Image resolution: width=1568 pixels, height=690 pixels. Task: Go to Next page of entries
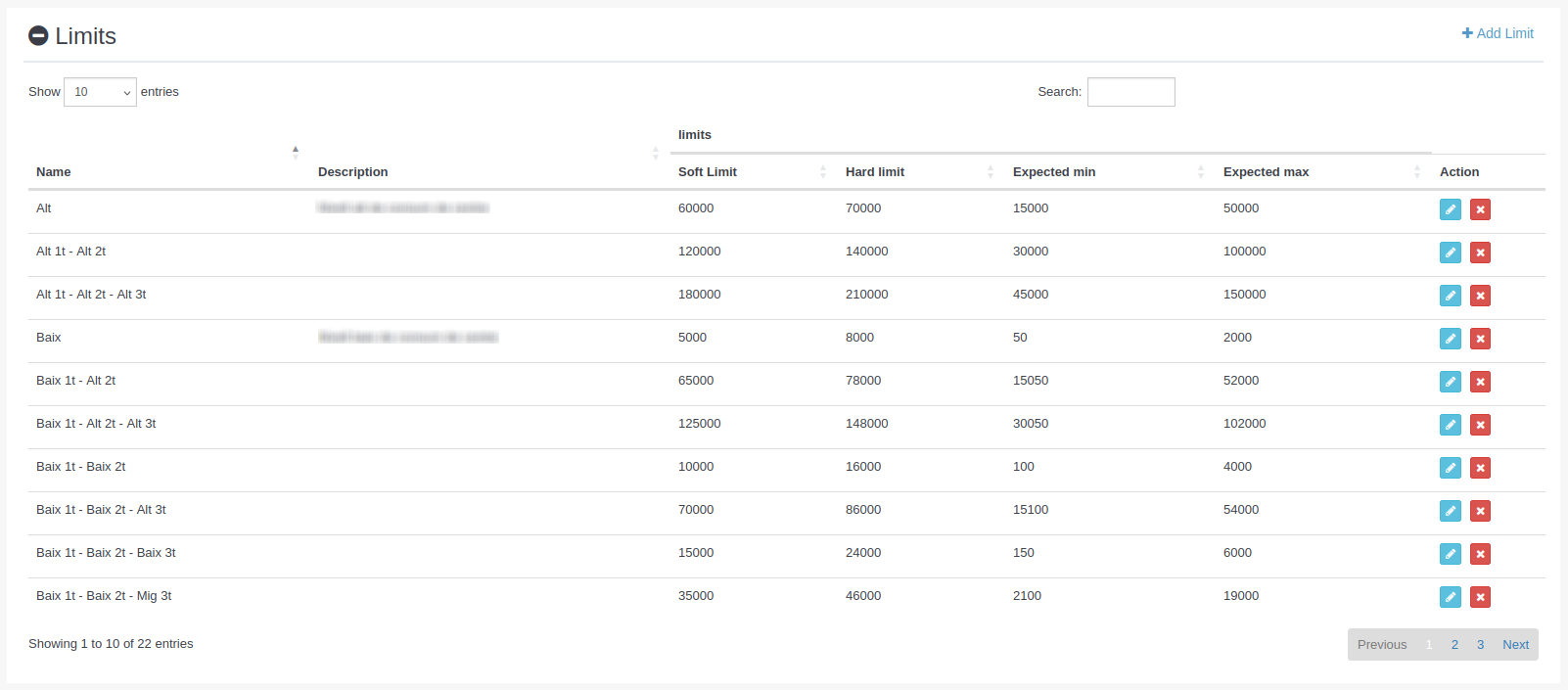click(x=1515, y=644)
